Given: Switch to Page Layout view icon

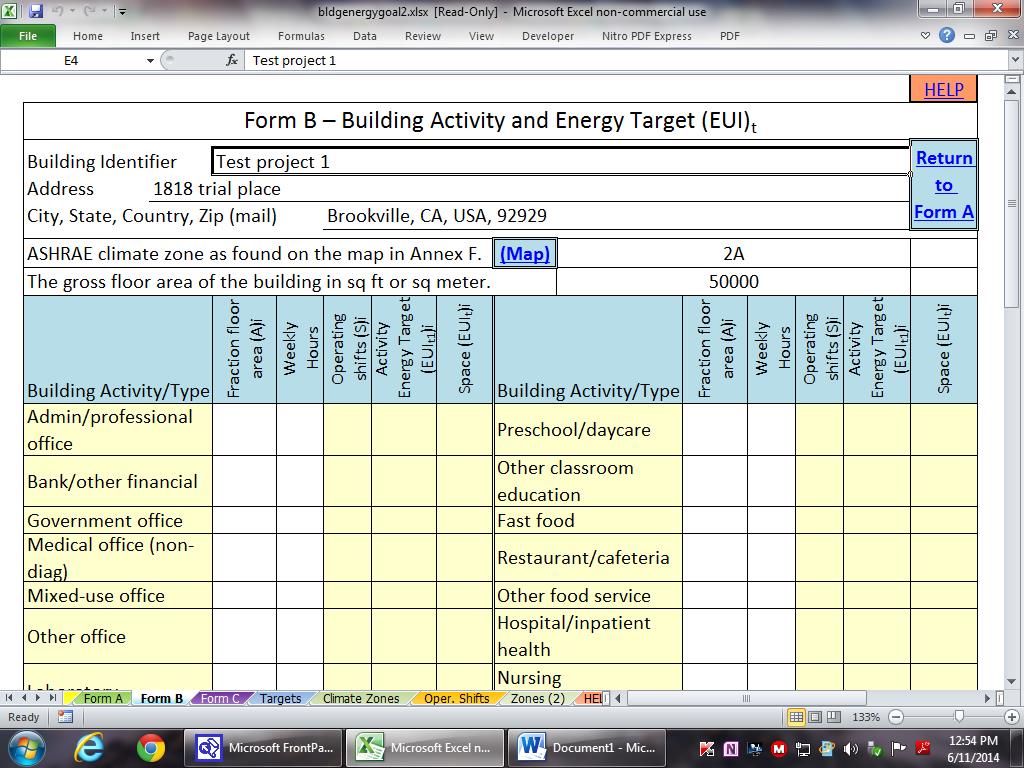Looking at the screenshot, I should pyautogui.click(x=816, y=717).
